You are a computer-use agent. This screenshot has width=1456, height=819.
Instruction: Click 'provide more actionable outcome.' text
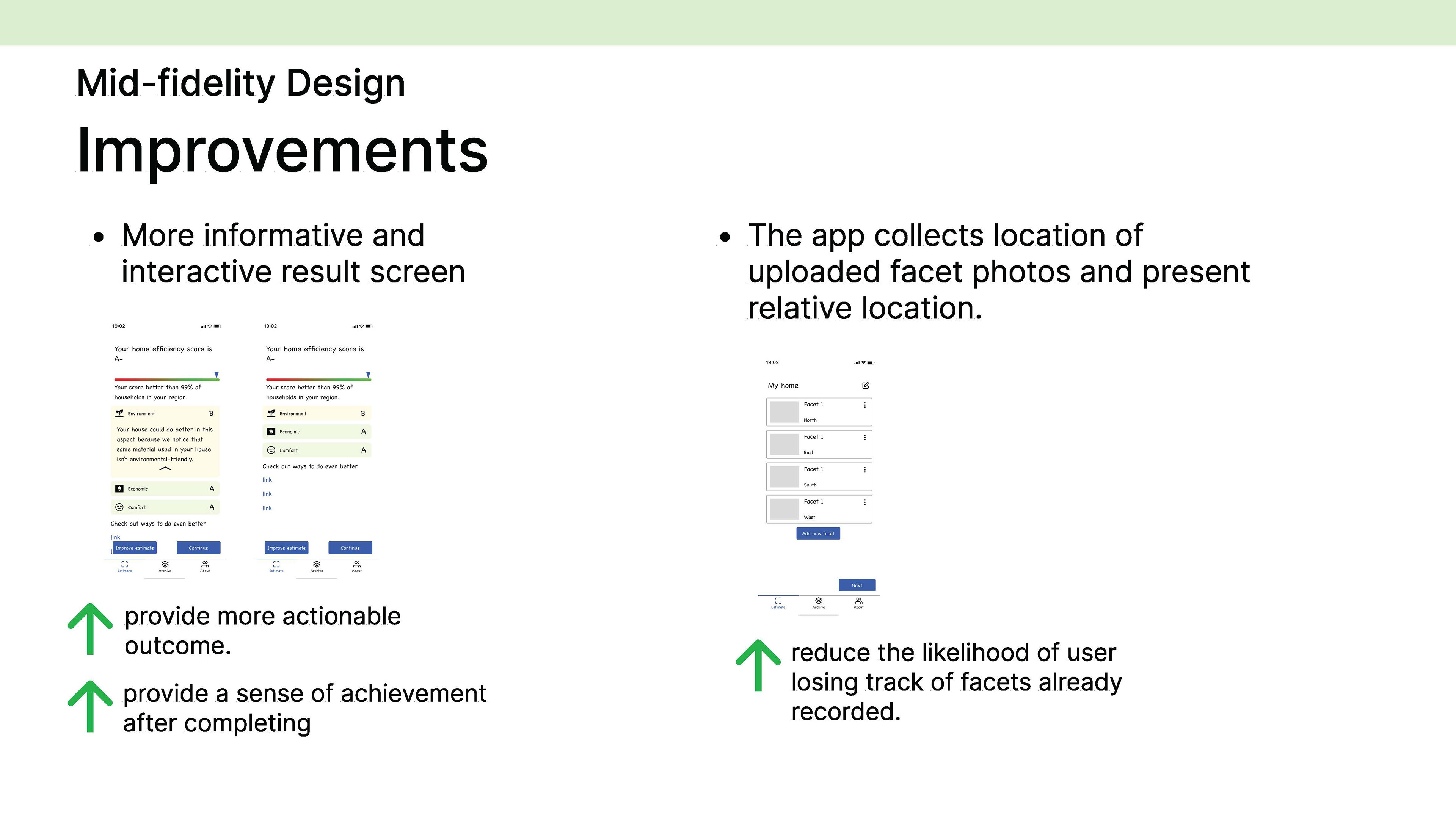point(262,631)
